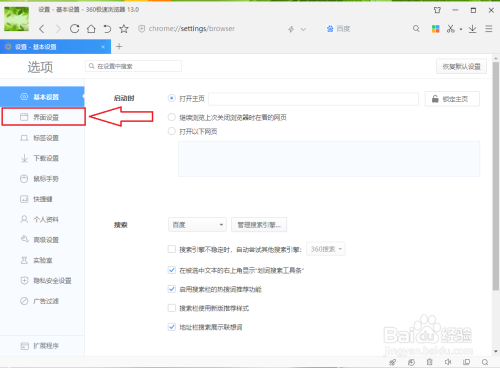
Task: Click the vertical scrollbar on the right
Action: pos(496,176)
